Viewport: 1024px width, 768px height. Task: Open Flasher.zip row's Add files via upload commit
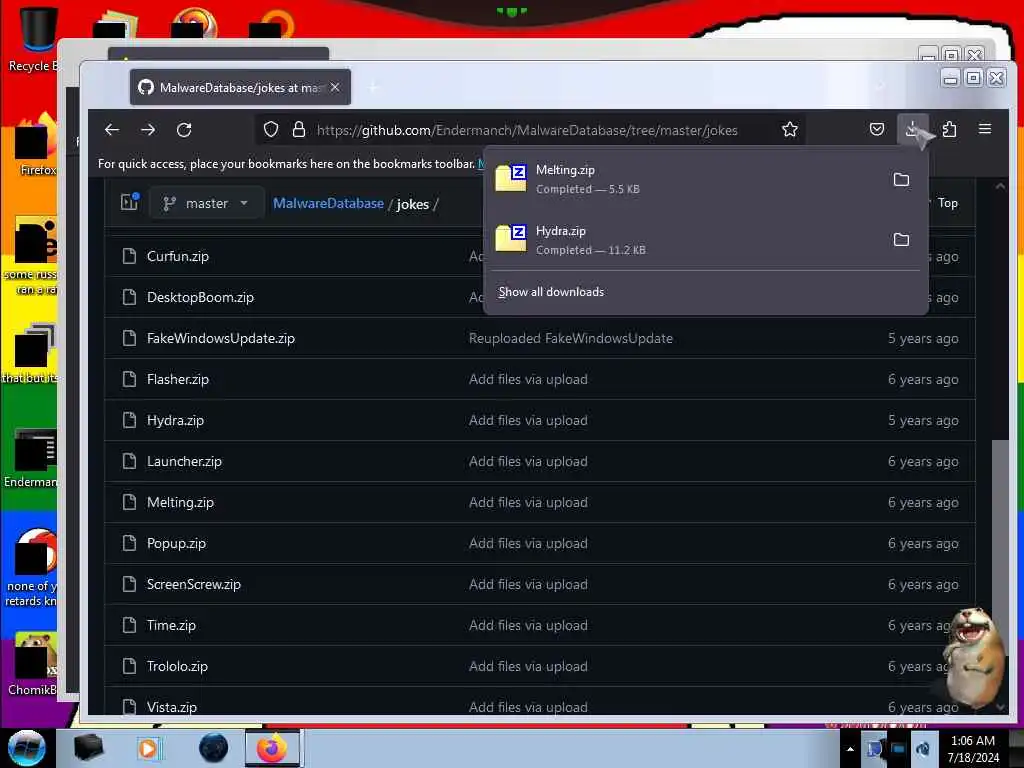[528, 379]
